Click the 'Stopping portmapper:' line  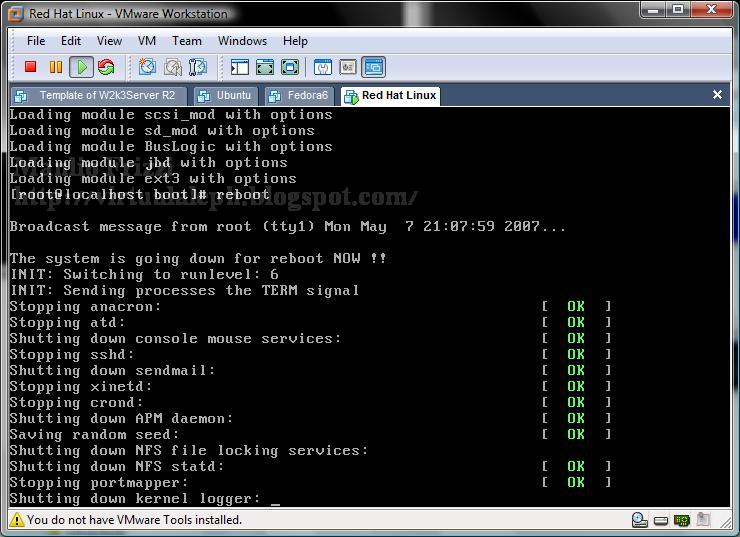pyautogui.click(x=99, y=483)
